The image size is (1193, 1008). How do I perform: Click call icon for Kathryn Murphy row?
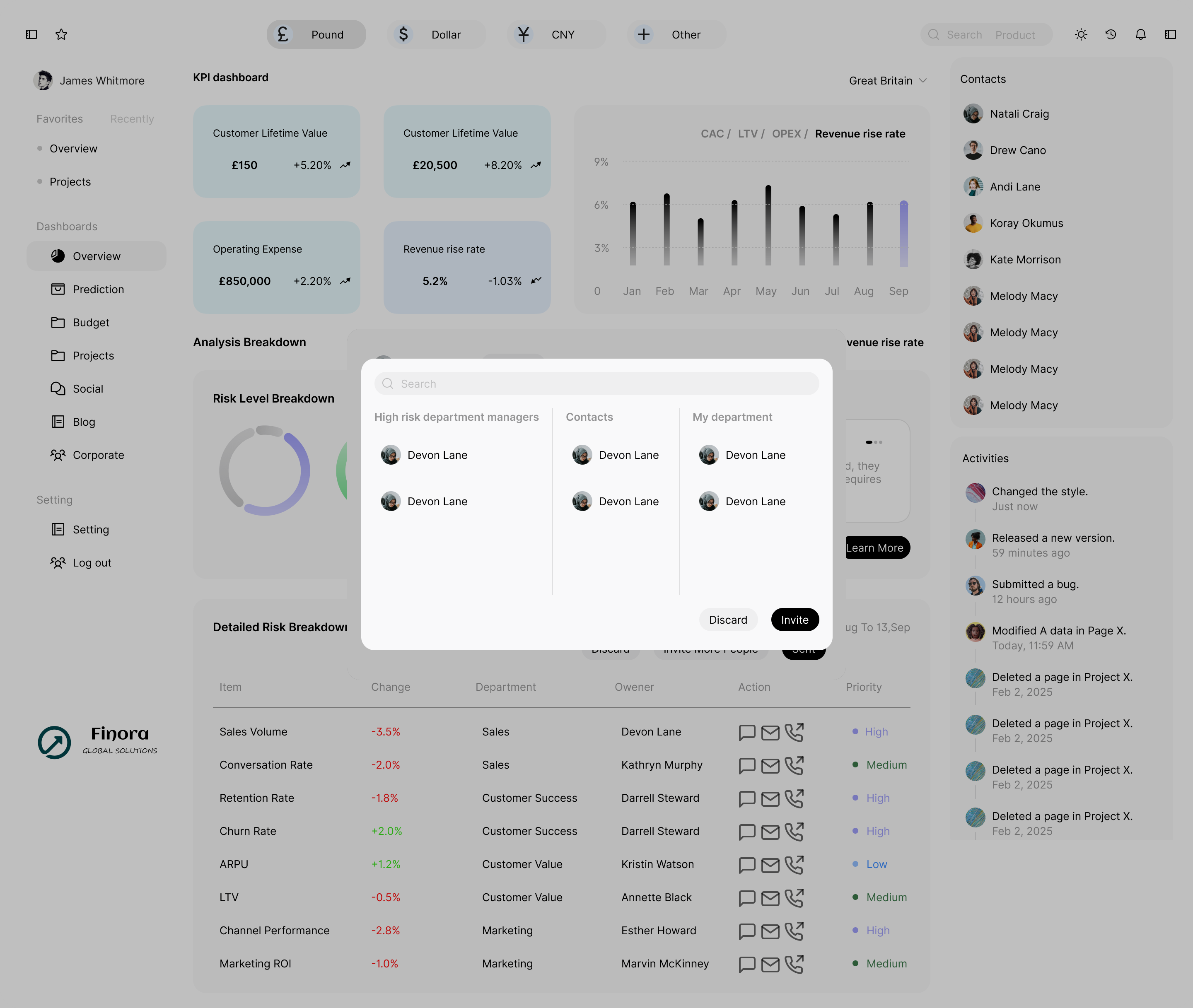[794, 765]
